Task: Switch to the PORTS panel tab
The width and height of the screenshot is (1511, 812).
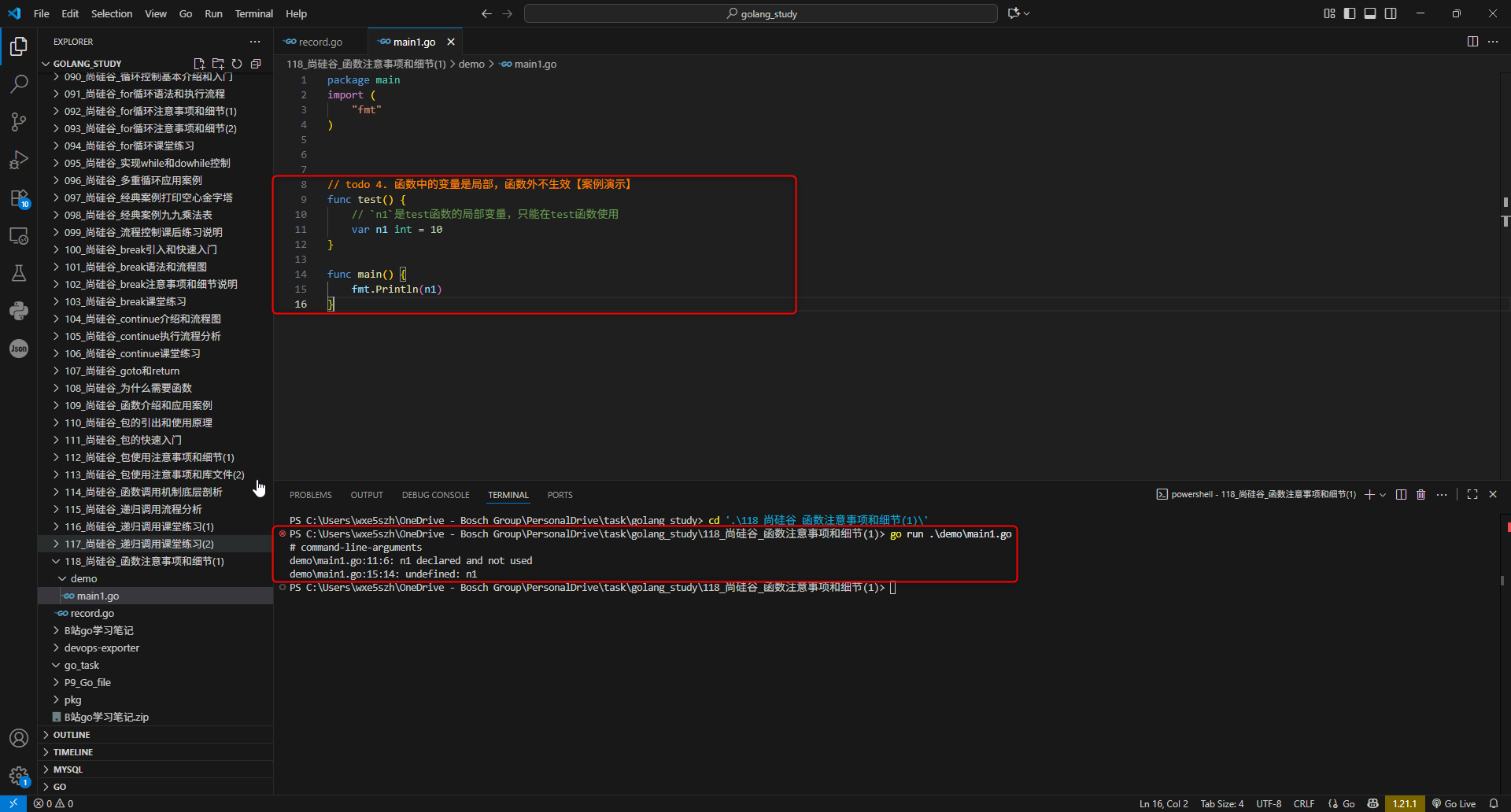Action: (560, 495)
